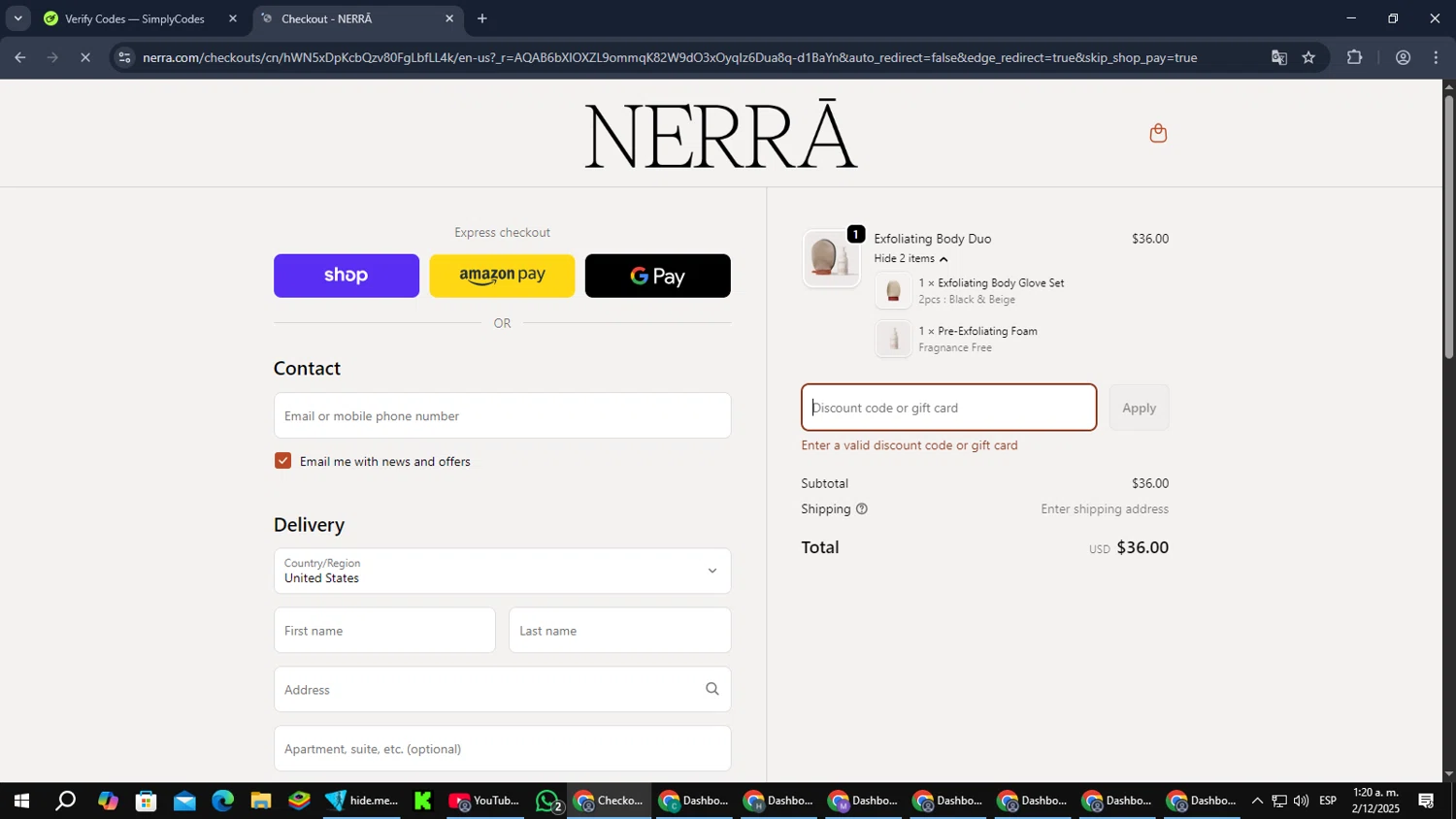The width and height of the screenshot is (1456, 819).
Task: Uncheck Email me with news and offers
Action: coord(282,461)
